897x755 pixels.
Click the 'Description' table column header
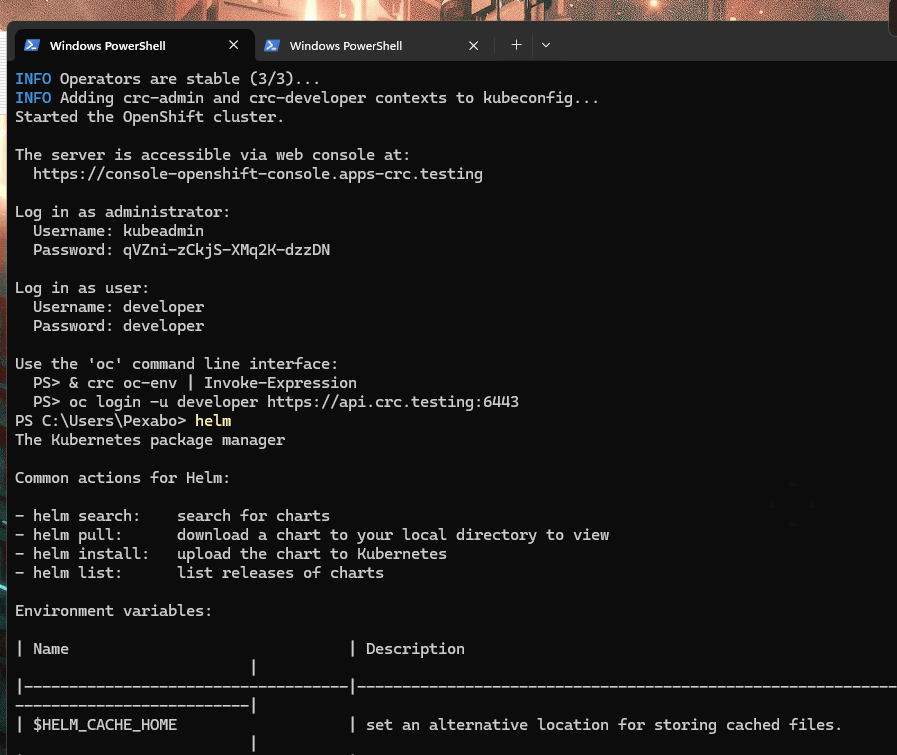click(415, 649)
